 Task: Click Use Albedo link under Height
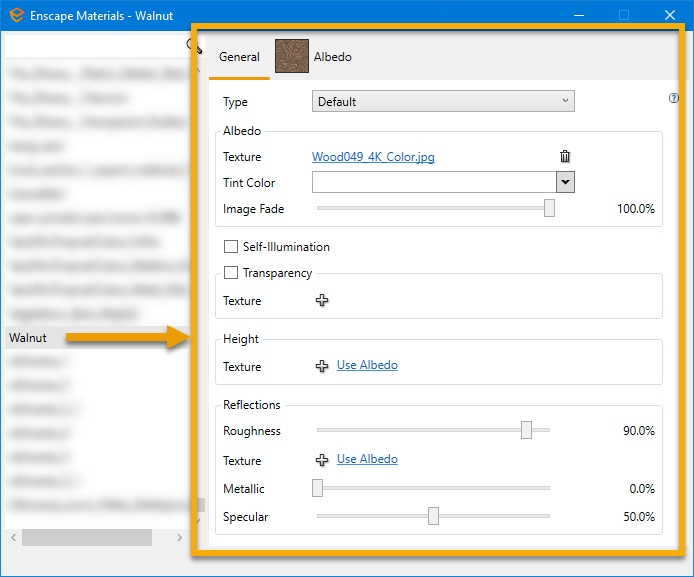coord(367,366)
